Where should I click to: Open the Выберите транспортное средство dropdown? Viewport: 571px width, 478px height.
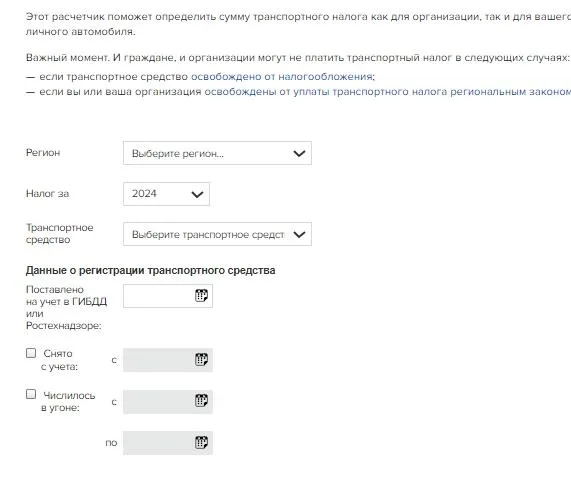(217, 234)
